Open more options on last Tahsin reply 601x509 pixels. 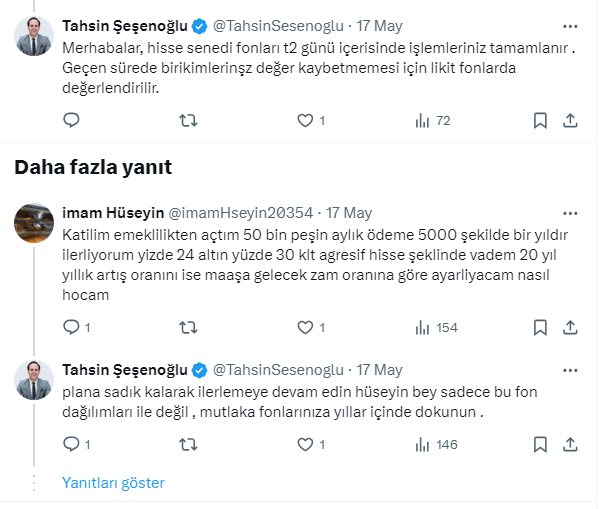(x=570, y=369)
